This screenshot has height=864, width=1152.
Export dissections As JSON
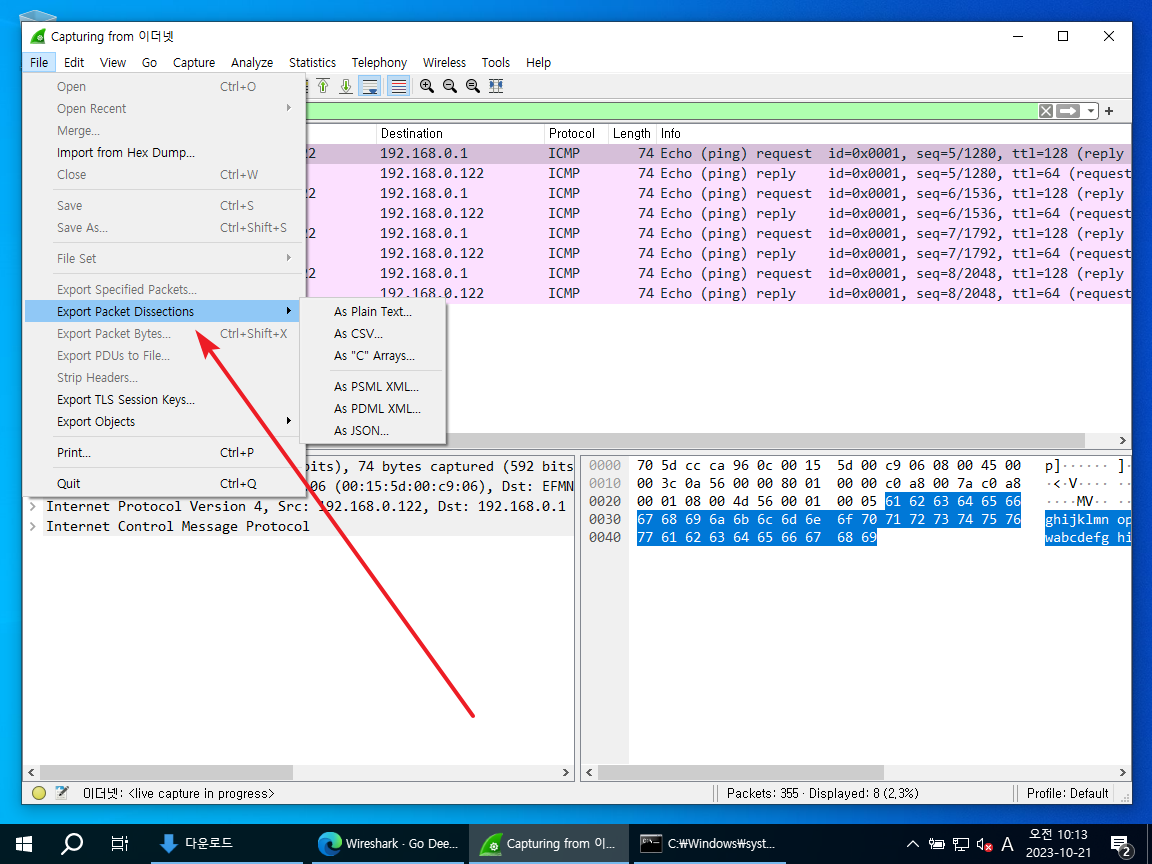pos(372,431)
